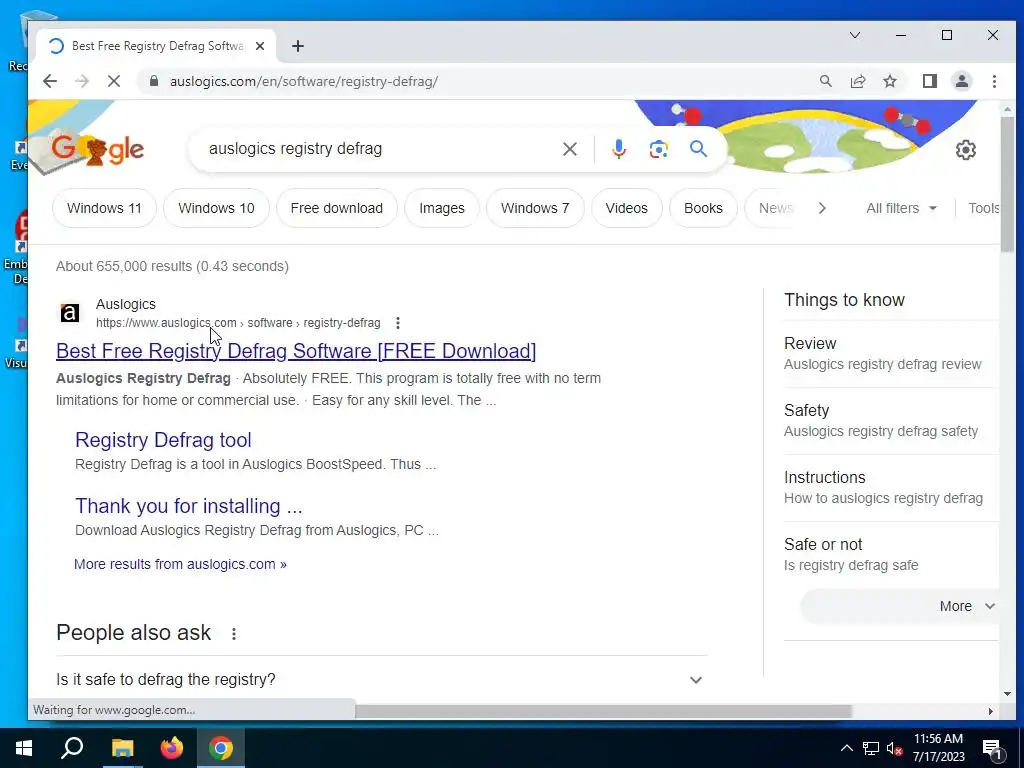Open the network tray icon

(871, 748)
